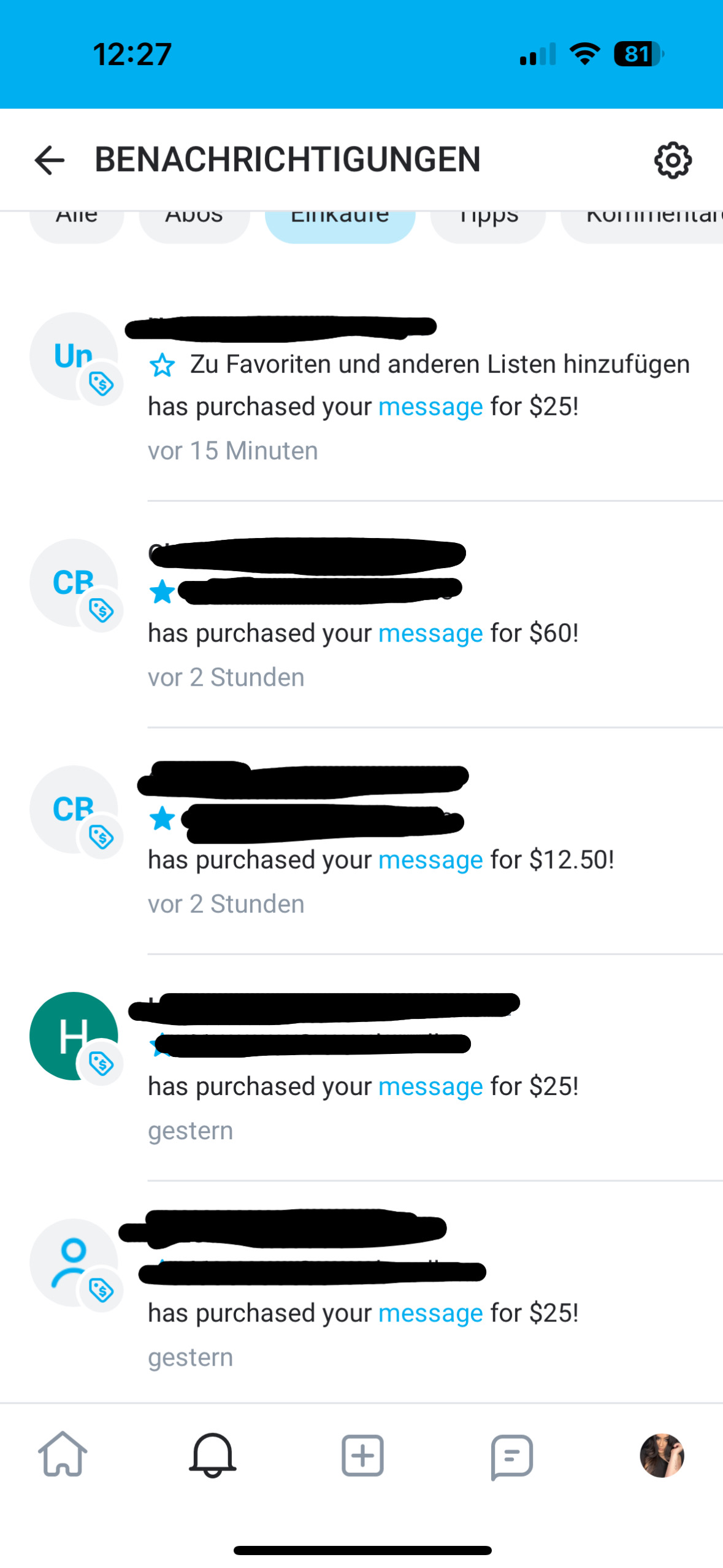
Task: Switch to the Alle tab
Action: [77, 222]
